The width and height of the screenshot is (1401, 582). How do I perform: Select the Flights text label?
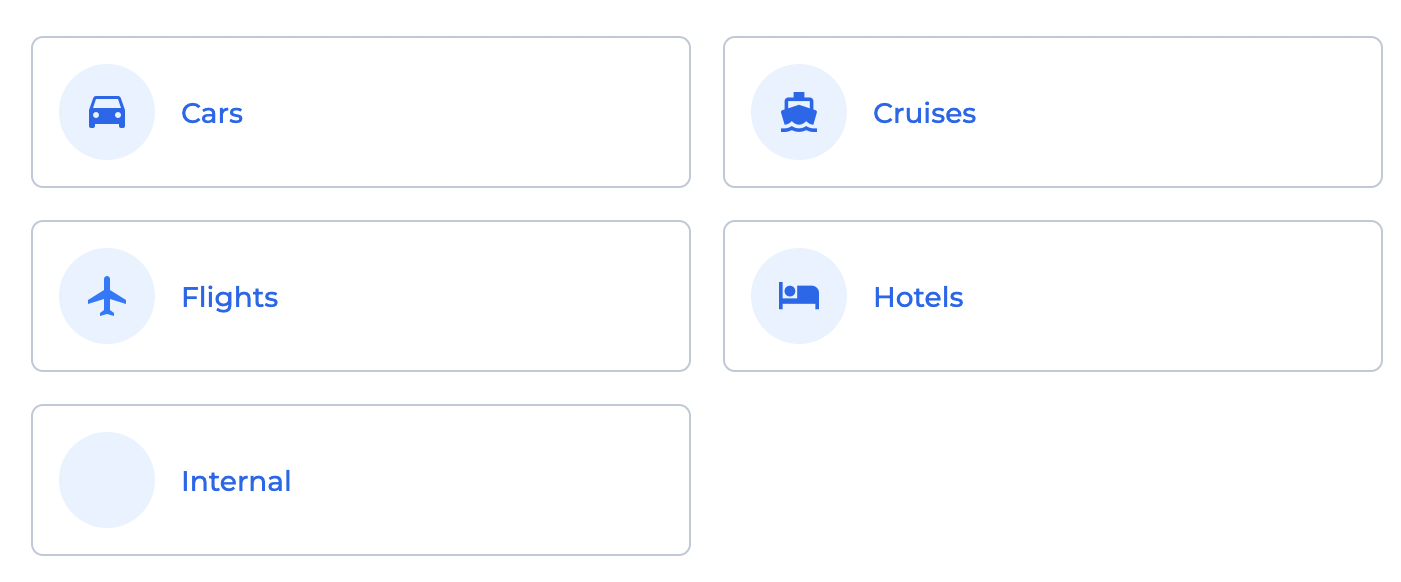tap(229, 297)
